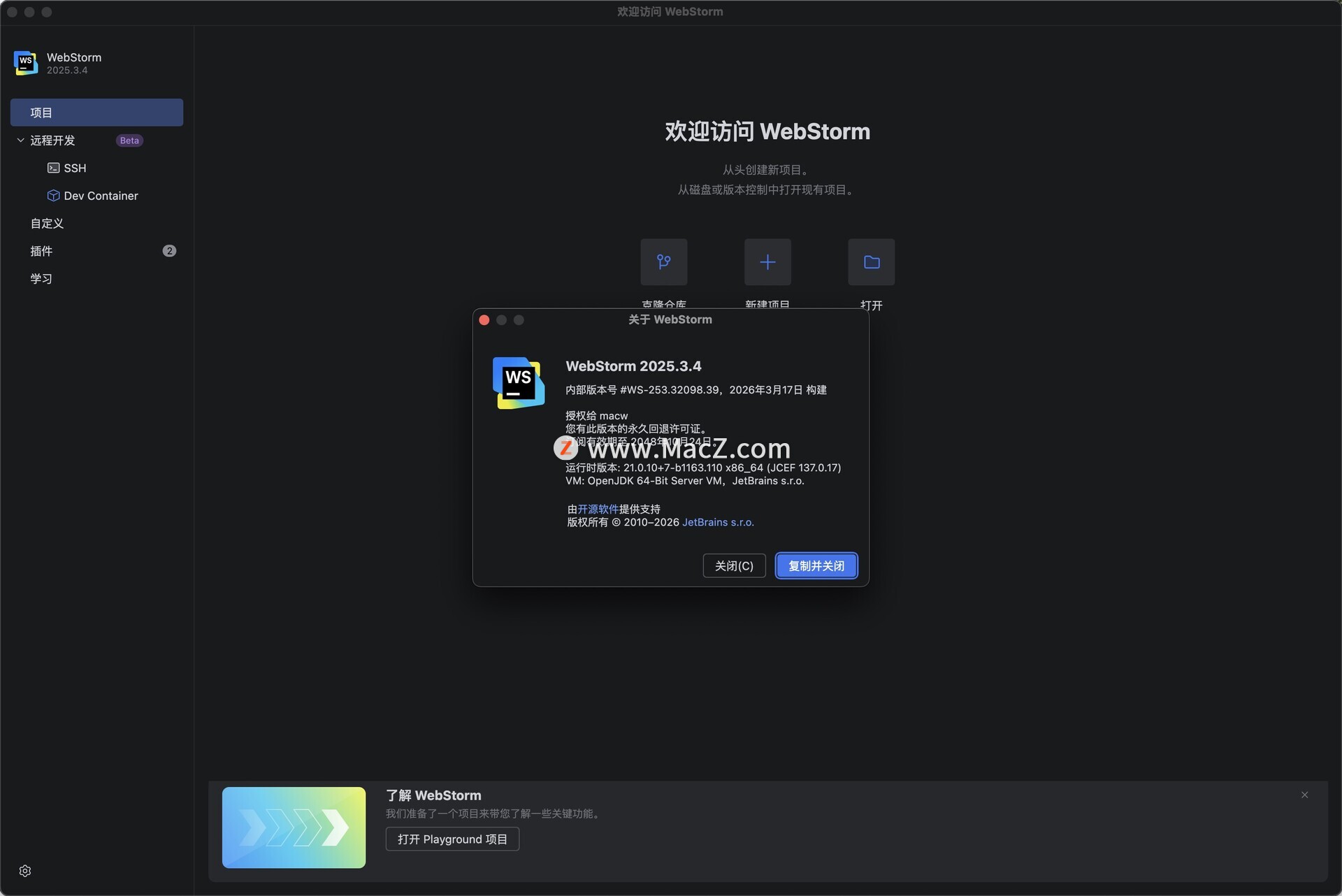
Task: Open settings gear in bottom-left corner
Action: (25, 871)
